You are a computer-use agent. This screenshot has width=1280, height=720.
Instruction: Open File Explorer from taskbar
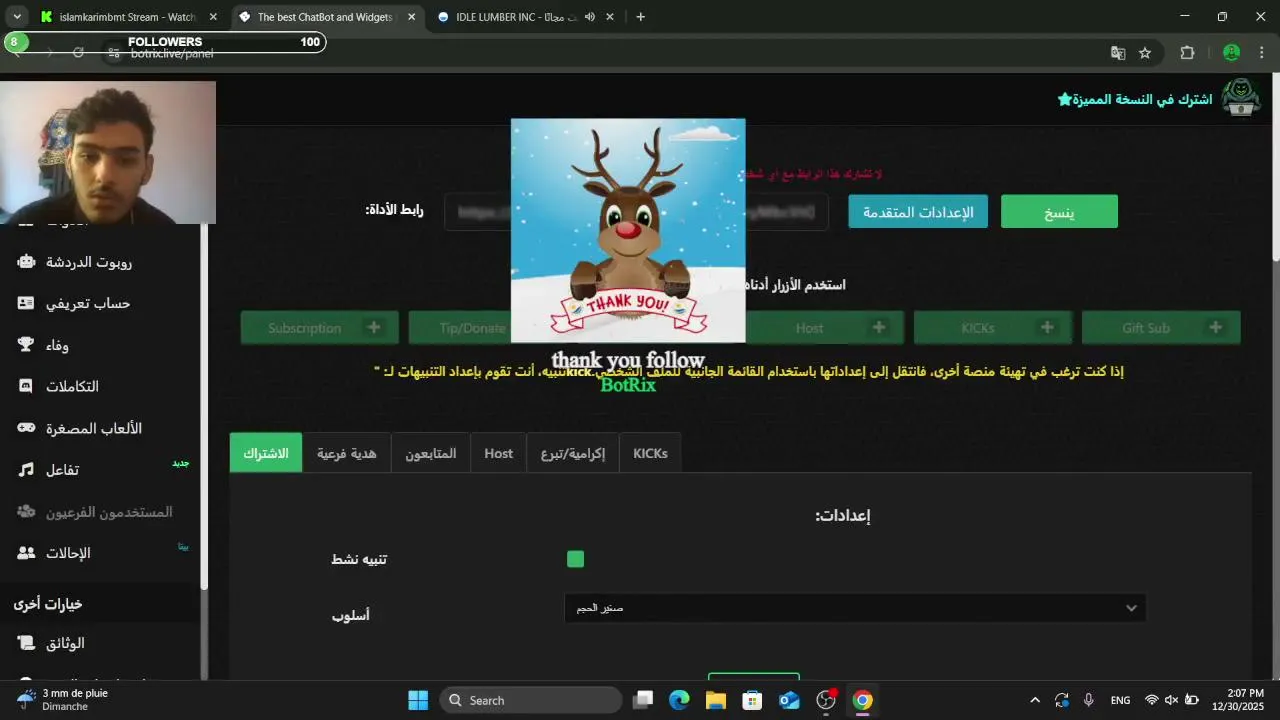click(716, 700)
